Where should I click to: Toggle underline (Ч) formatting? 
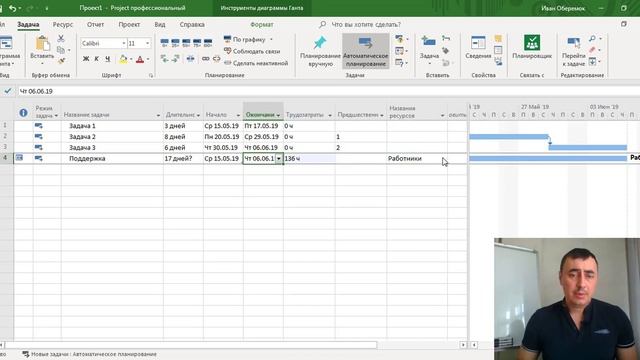tap(107, 59)
